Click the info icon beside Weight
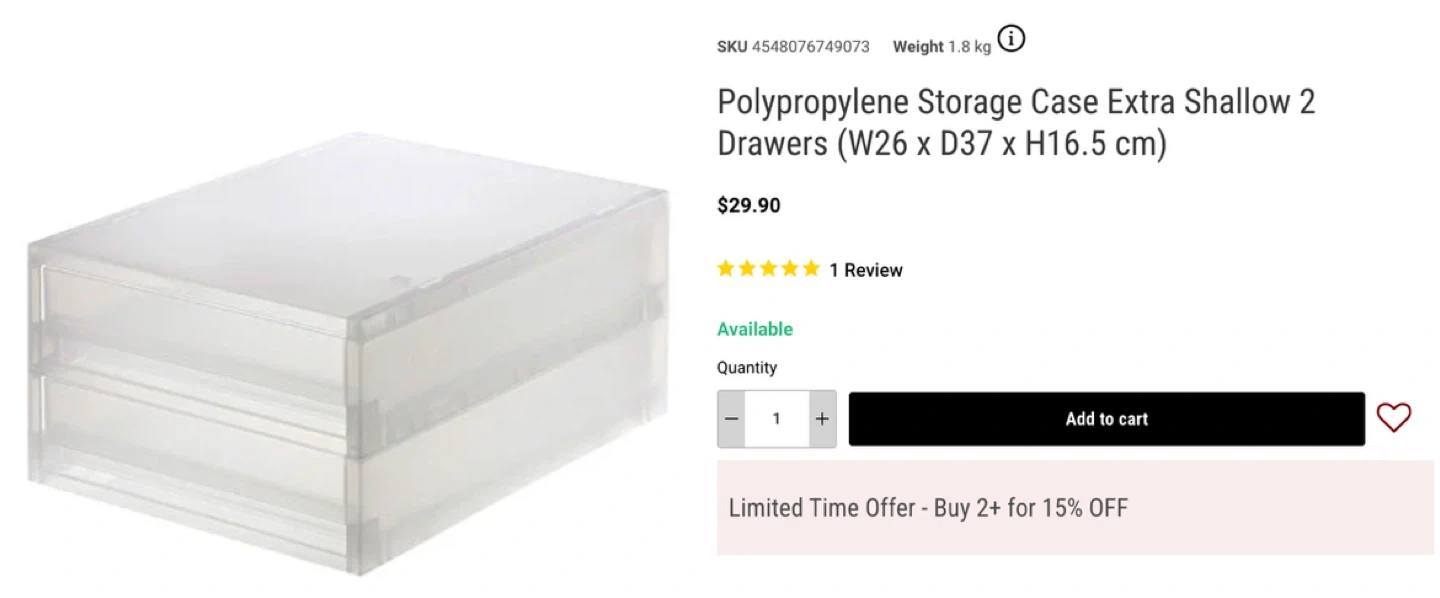This screenshot has width=1440, height=598. (1012, 40)
